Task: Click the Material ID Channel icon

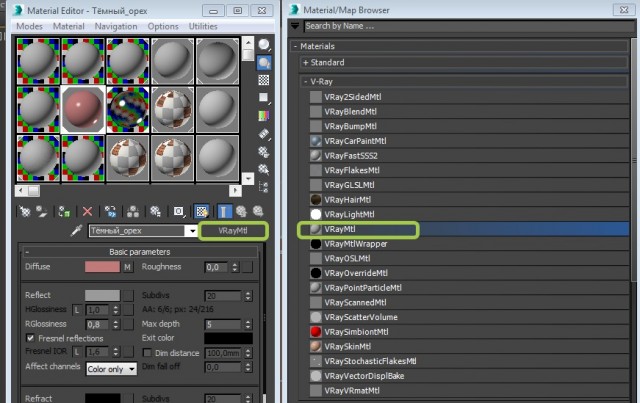Action: pos(178,211)
